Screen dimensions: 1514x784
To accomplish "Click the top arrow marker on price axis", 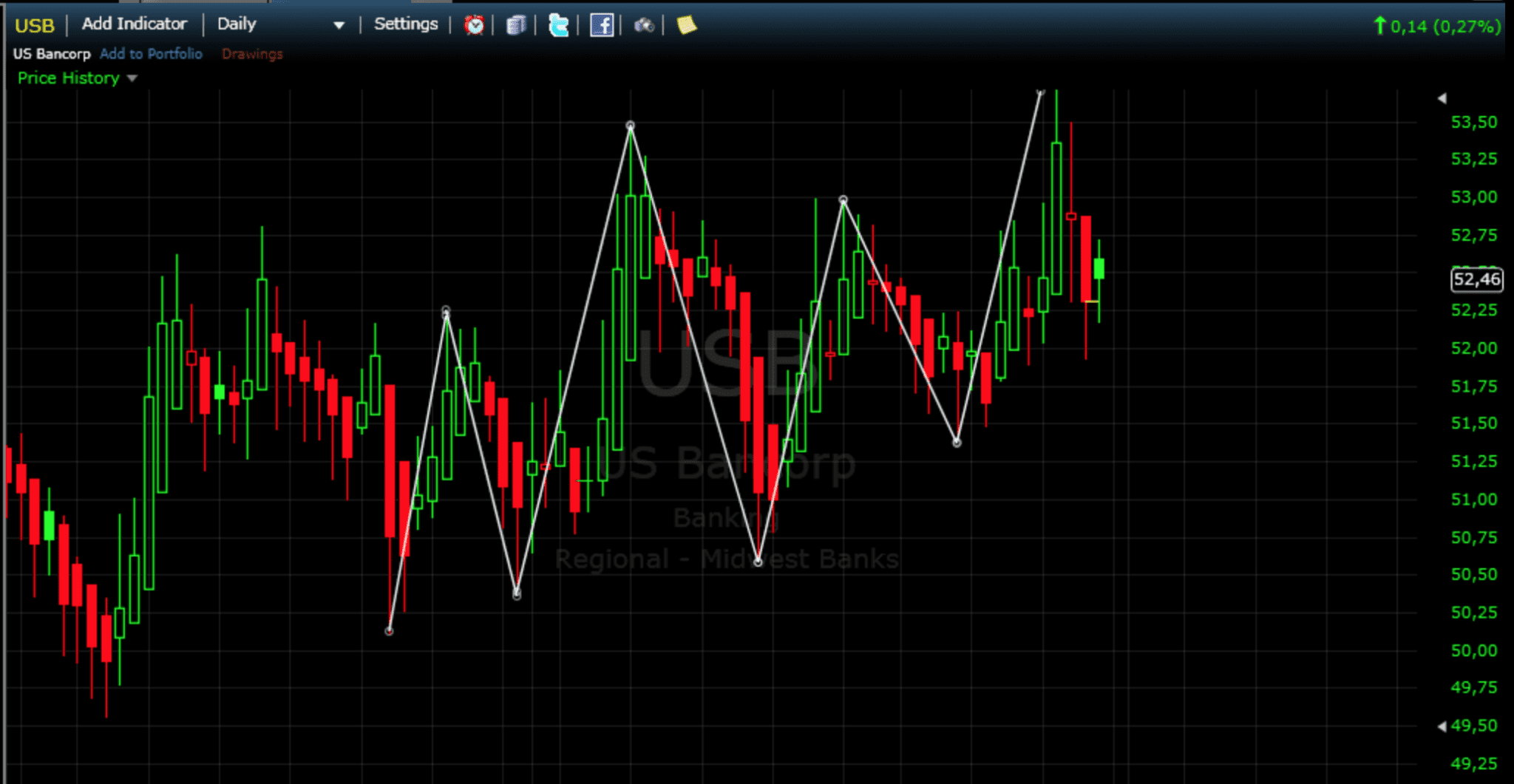I will [1442, 98].
